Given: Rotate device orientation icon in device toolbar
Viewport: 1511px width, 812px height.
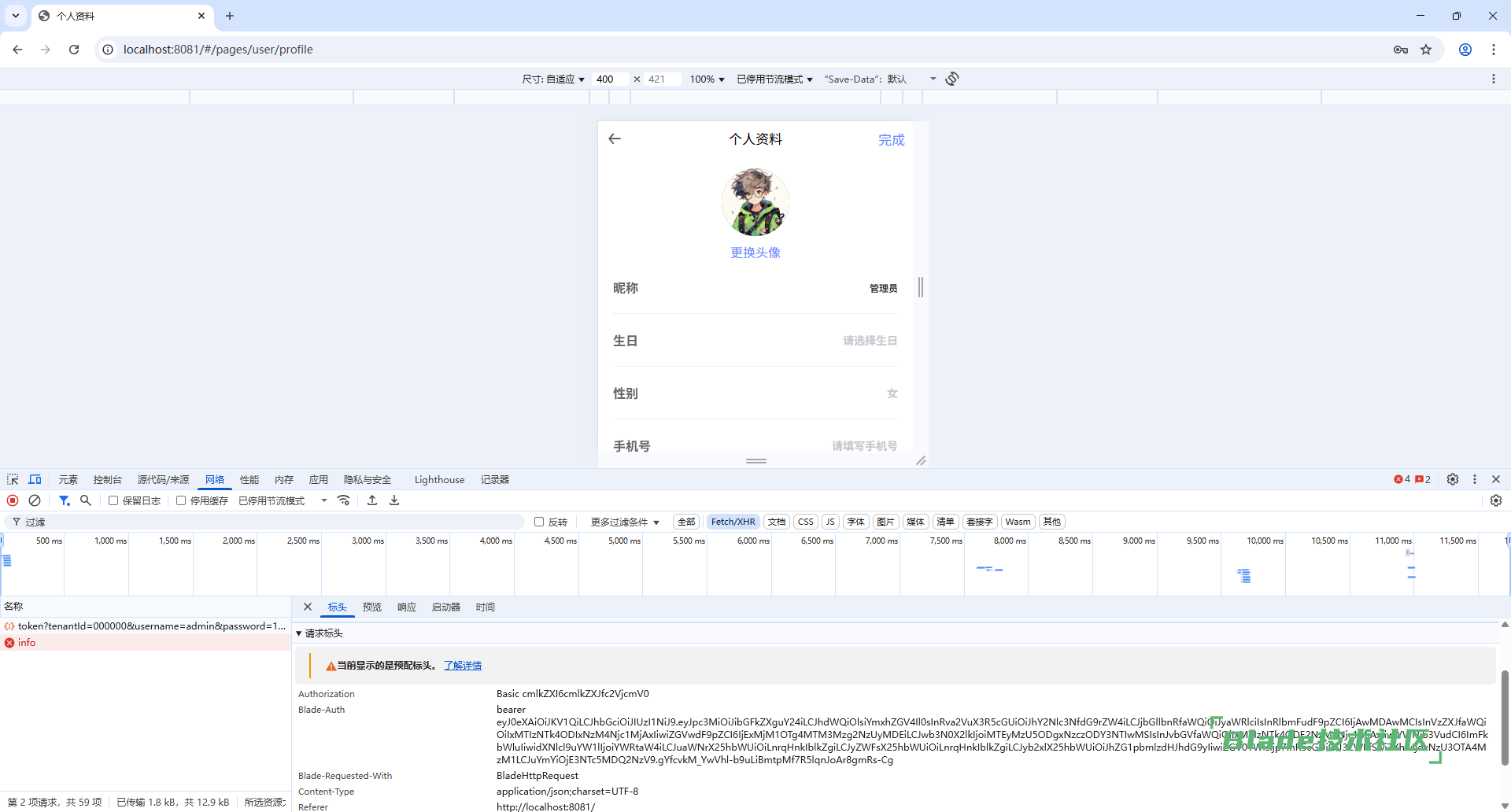Looking at the screenshot, I should click(952, 79).
